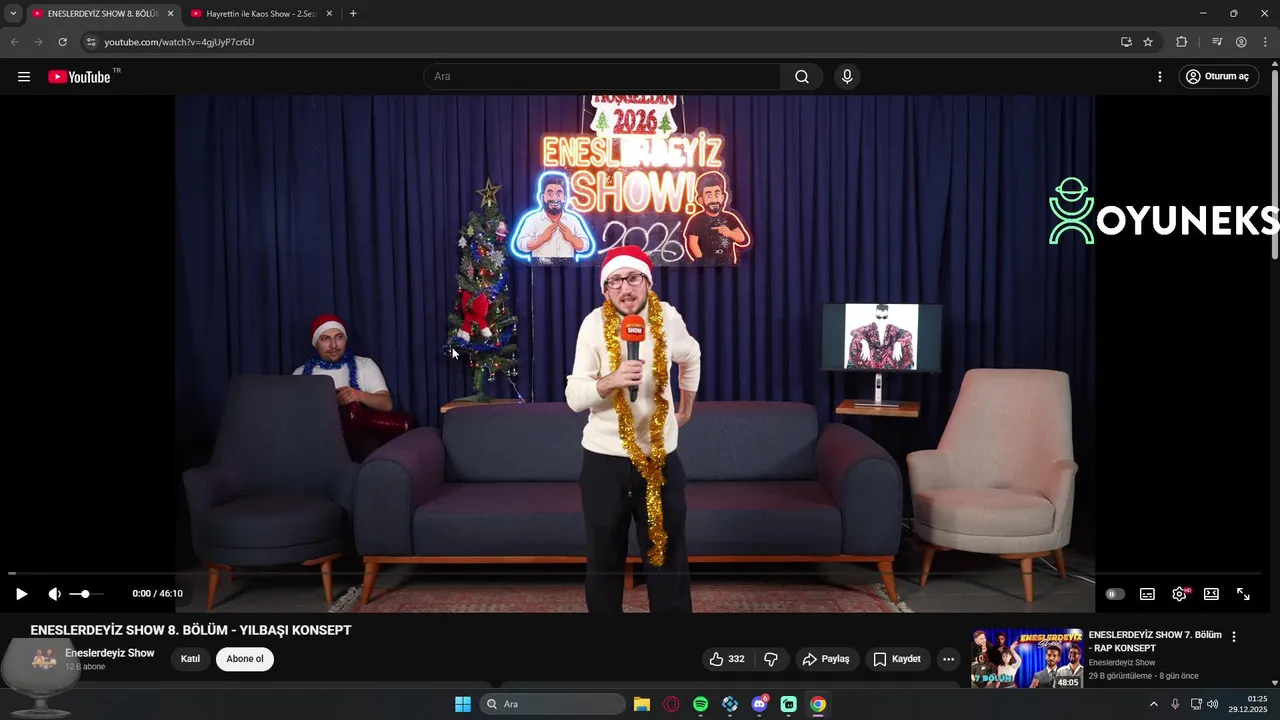Open Opera browser from taskbar
The width and height of the screenshot is (1280, 720).
click(x=671, y=704)
